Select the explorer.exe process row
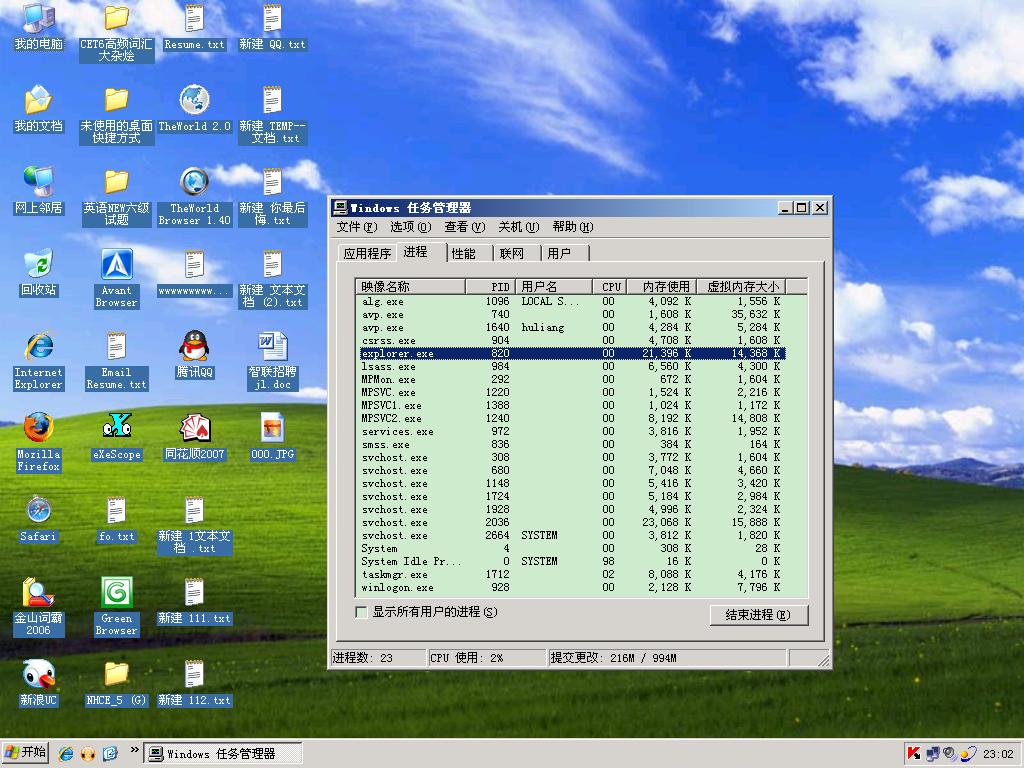Image resolution: width=1024 pixels, height=768 pixels. point(572,353)
